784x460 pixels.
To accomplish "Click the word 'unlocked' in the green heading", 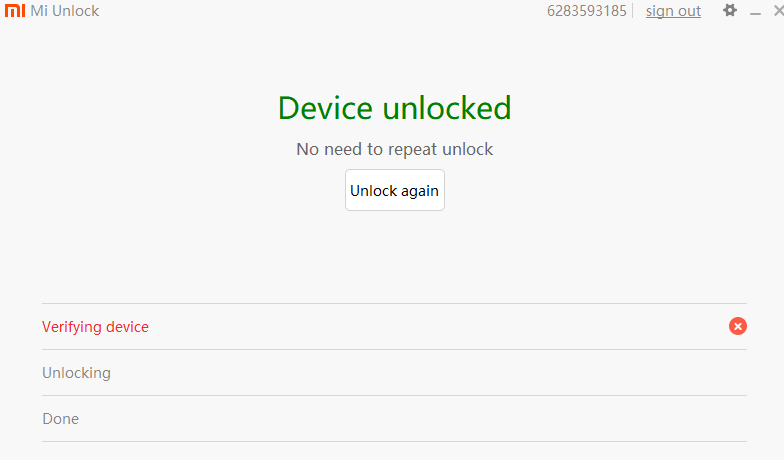I will pos(447,108).
